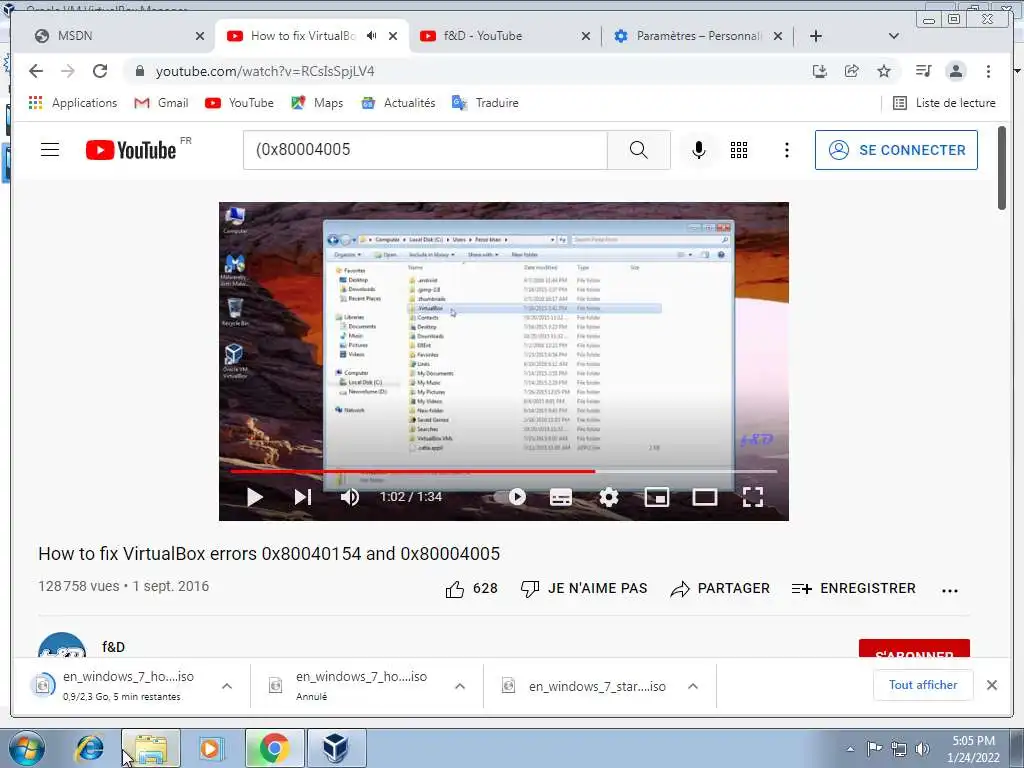Viewport: 1024px width, 768px height.
Task: Switch to theater mode
Action: tap(705, 497)
